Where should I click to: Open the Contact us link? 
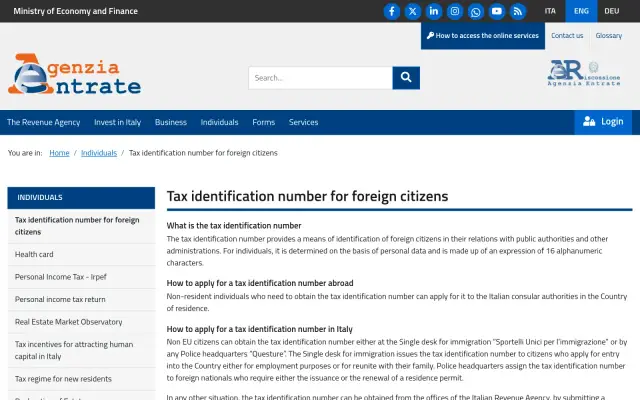click(567, 36)
